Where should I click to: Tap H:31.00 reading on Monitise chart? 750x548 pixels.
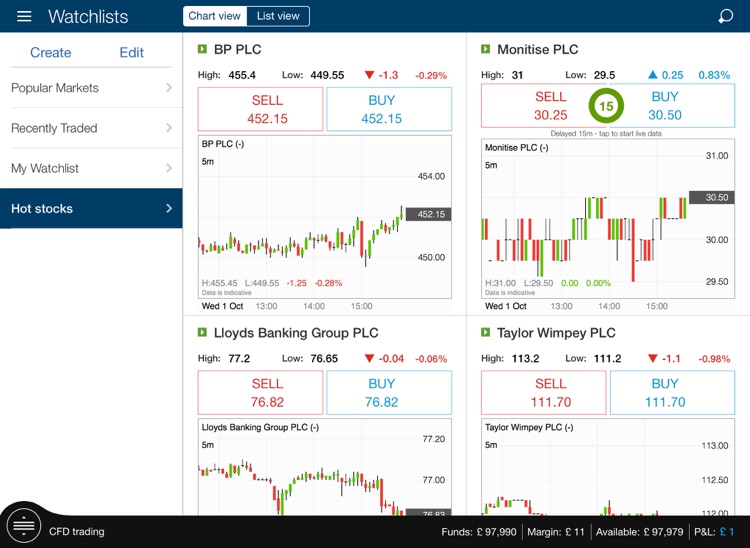point(500,283)
